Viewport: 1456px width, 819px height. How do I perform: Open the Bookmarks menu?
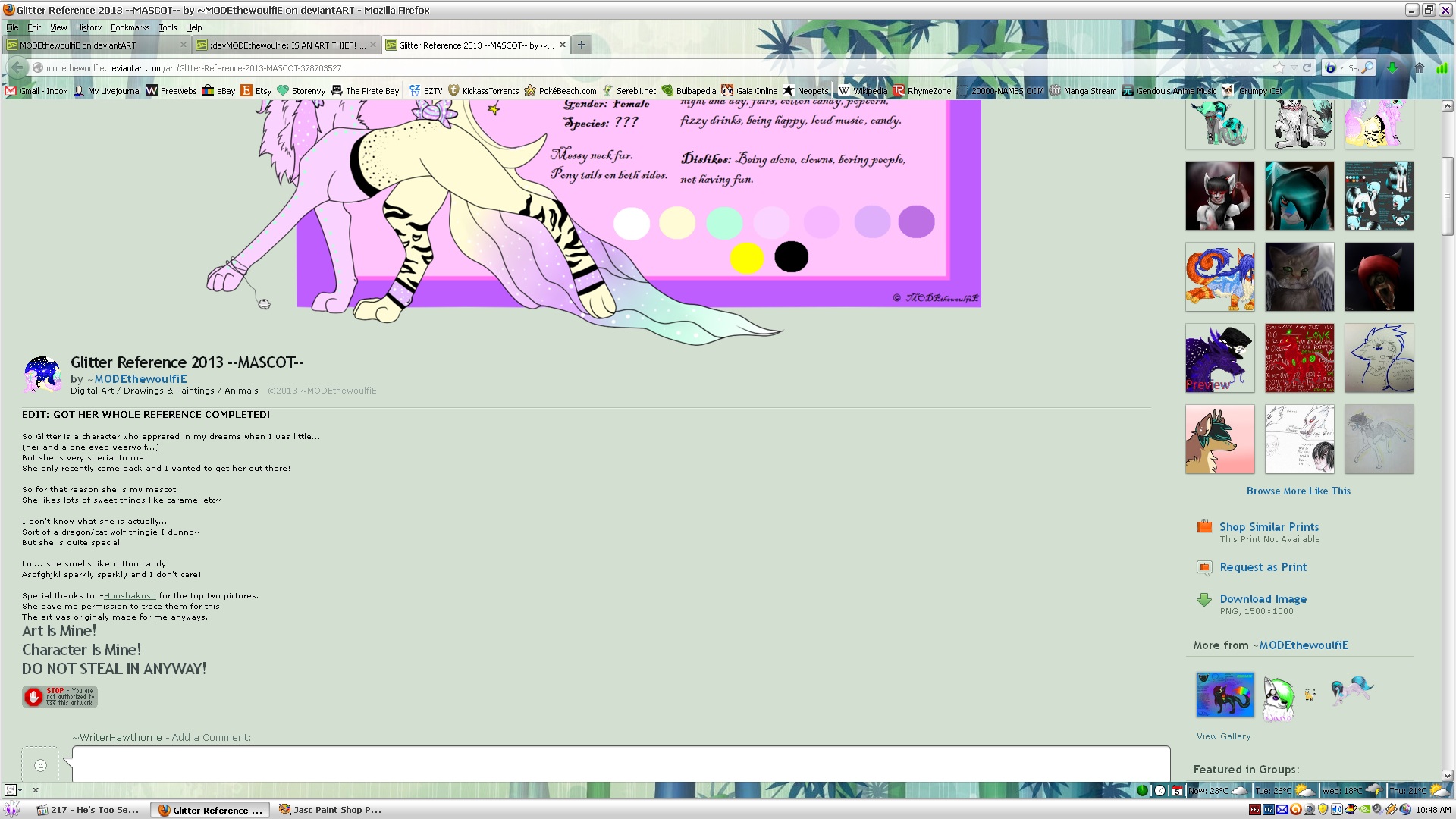tap(130, 27)
